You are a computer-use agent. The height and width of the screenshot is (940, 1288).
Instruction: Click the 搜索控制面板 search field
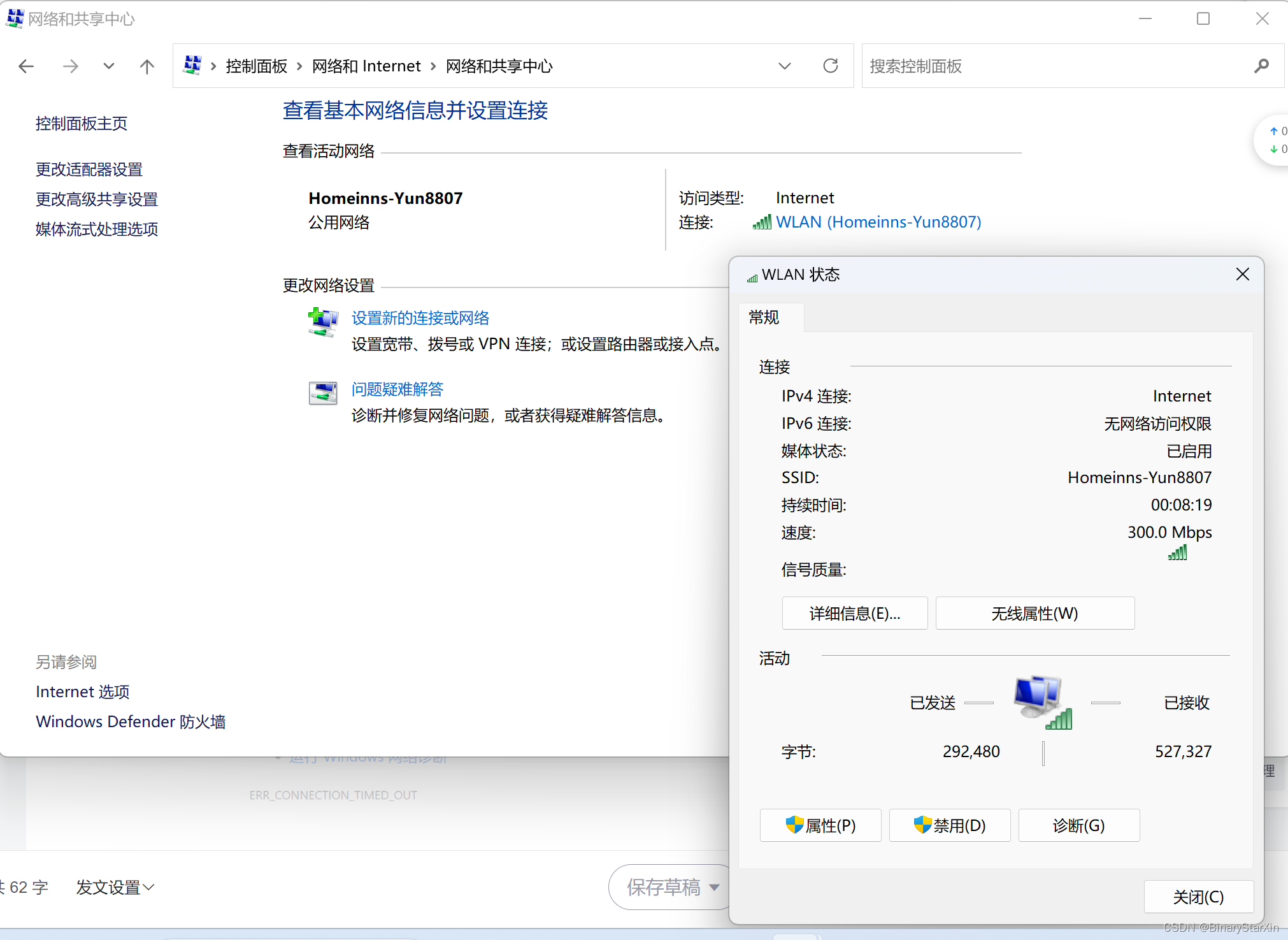1051,66
